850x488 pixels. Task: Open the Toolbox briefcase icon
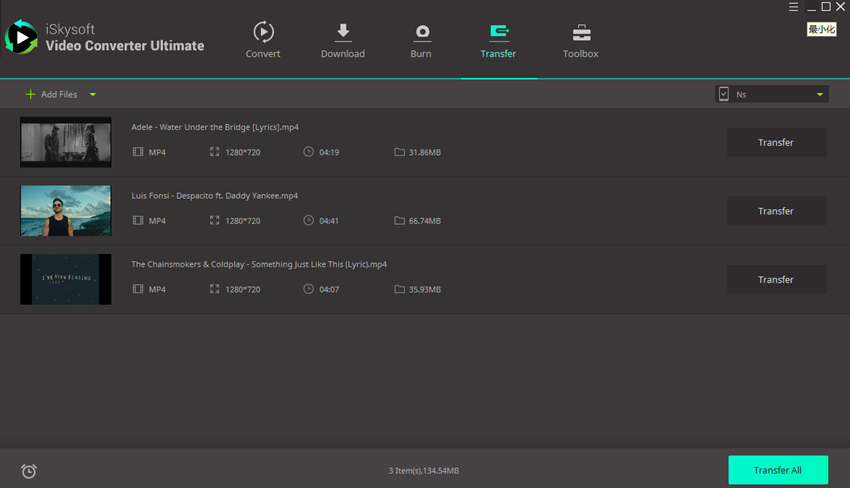[x=580, y=32]
